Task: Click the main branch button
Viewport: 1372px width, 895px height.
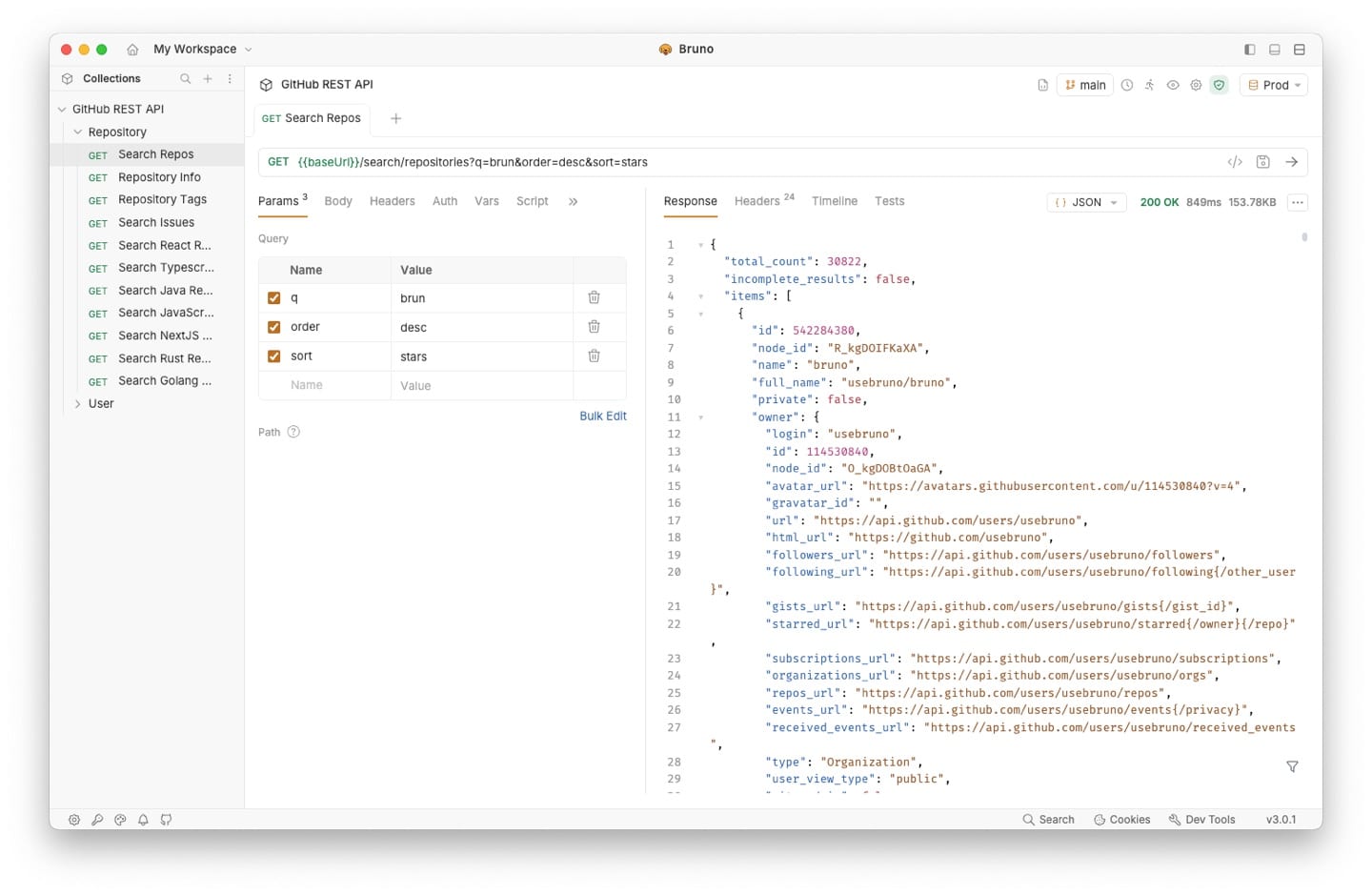Action: [1085, 85]
